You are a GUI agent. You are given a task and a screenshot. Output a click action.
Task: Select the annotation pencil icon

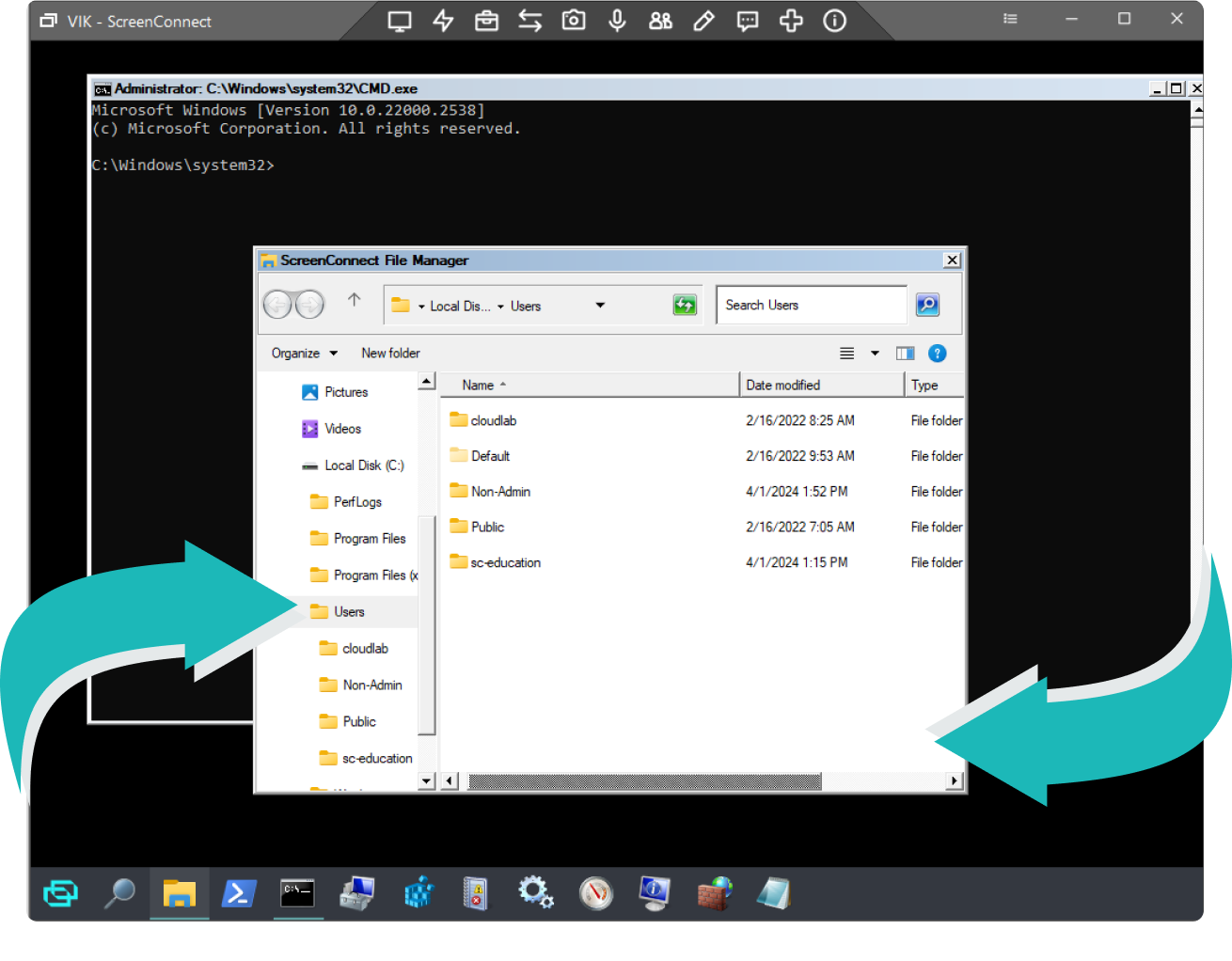[703, 21]
